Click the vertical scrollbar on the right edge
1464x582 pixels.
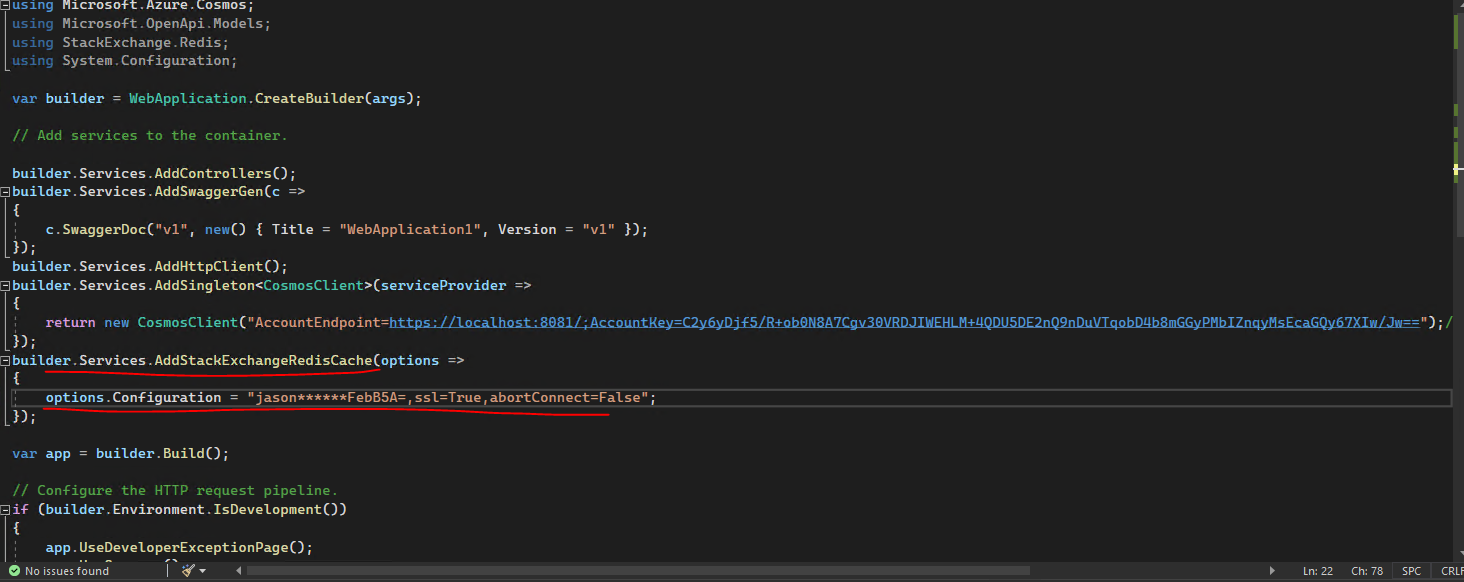pyautogui.click(x=1457, y=280)
